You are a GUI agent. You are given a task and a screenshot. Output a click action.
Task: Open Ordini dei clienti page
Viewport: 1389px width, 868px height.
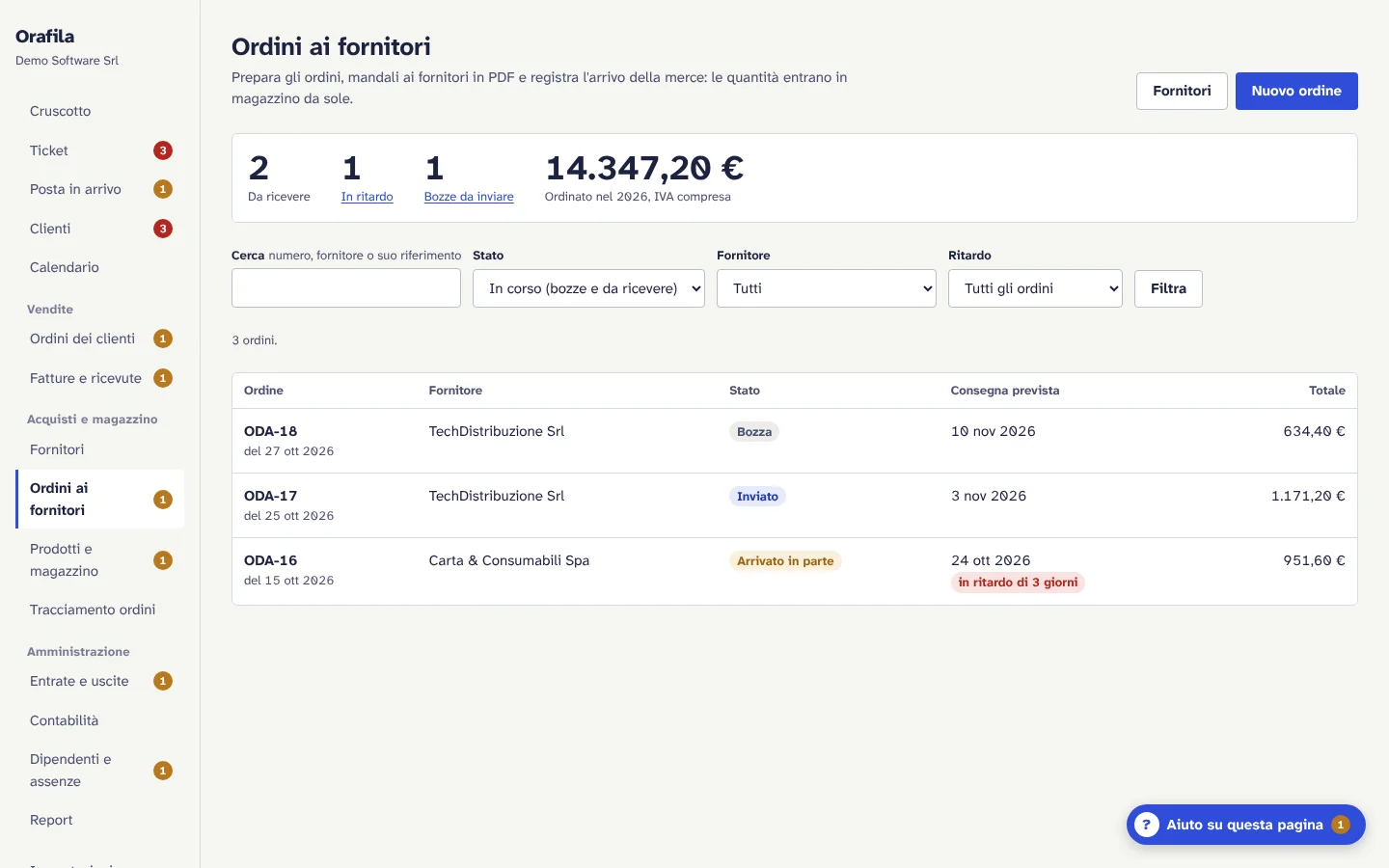[x=99, y=339]
